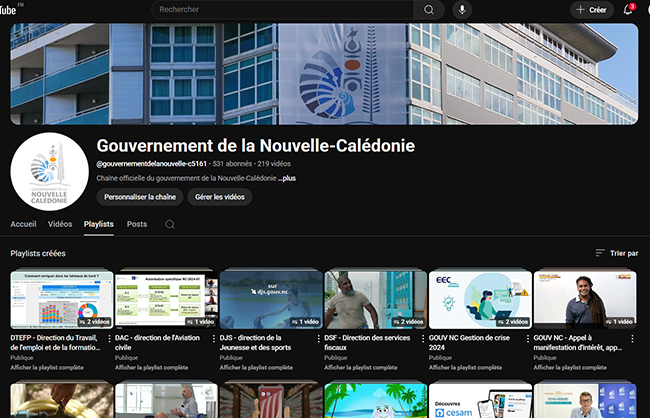Click DJS - direction de la Jeunesse title

tap(255, 343)
